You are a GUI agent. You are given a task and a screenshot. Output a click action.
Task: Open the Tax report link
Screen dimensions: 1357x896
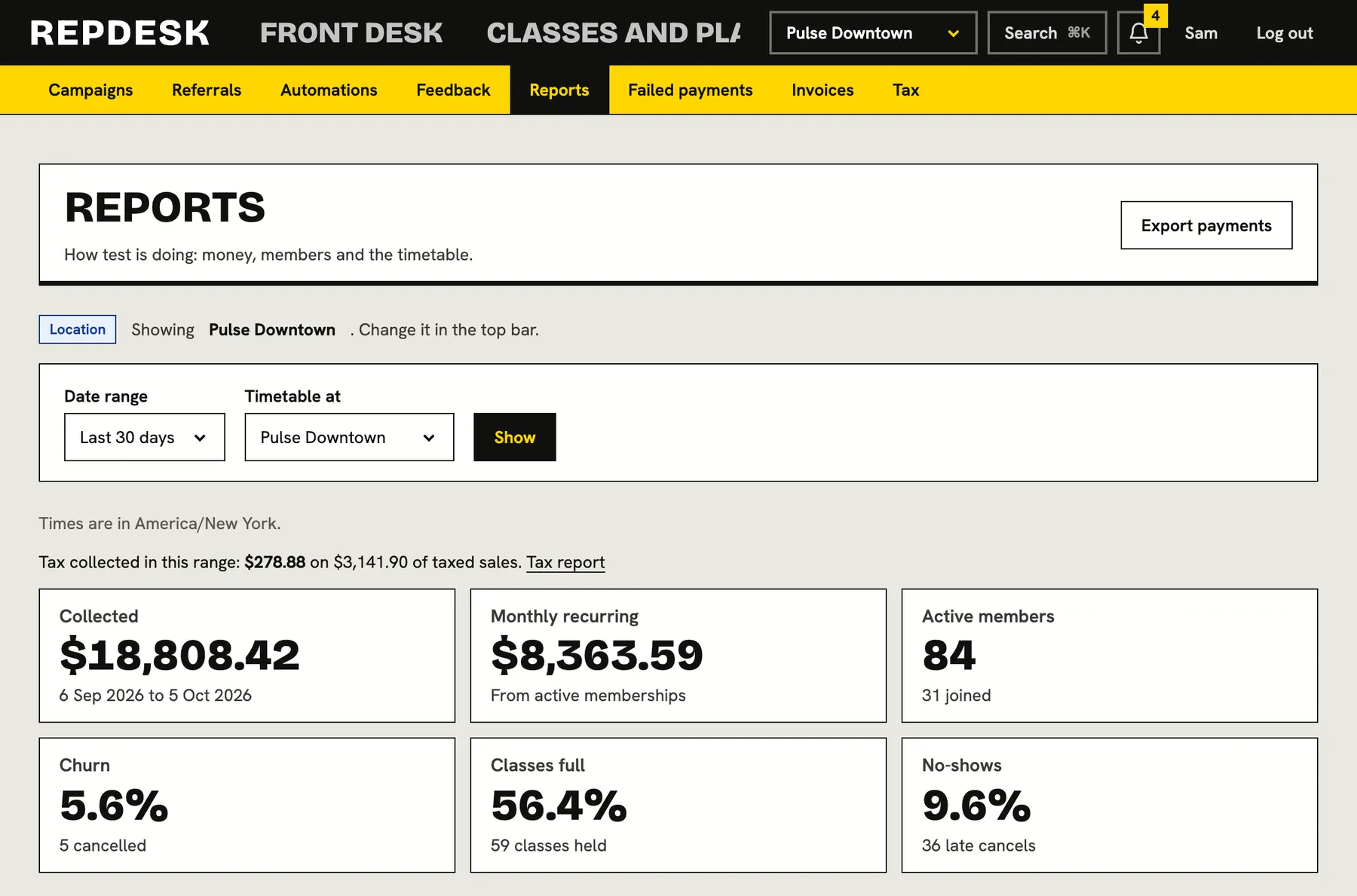(x=565, y=562)
